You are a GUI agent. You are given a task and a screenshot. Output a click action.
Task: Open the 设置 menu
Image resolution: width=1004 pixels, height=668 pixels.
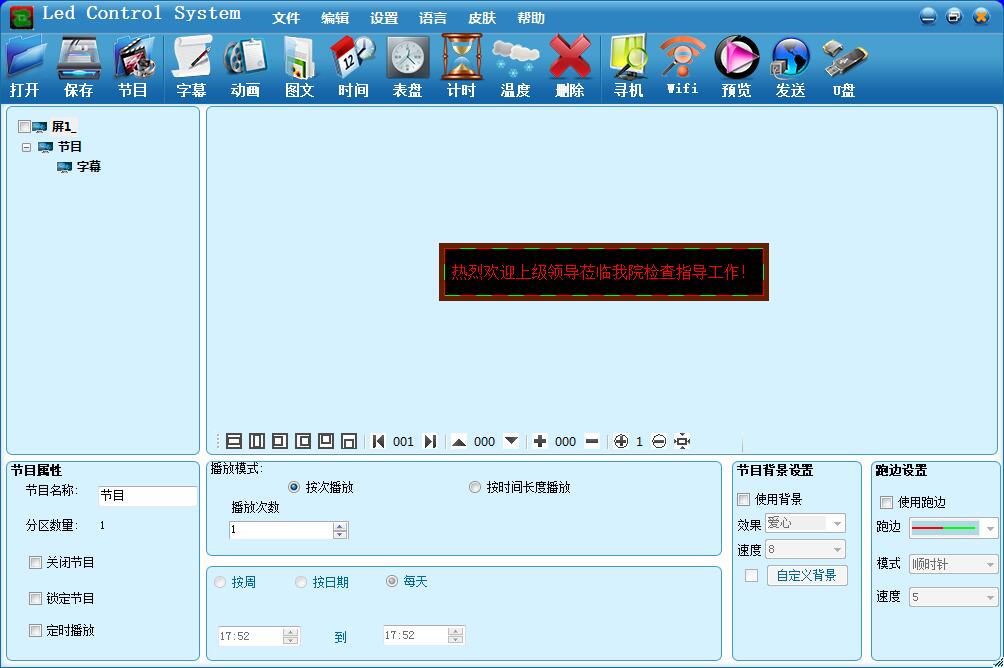point(383,18)
